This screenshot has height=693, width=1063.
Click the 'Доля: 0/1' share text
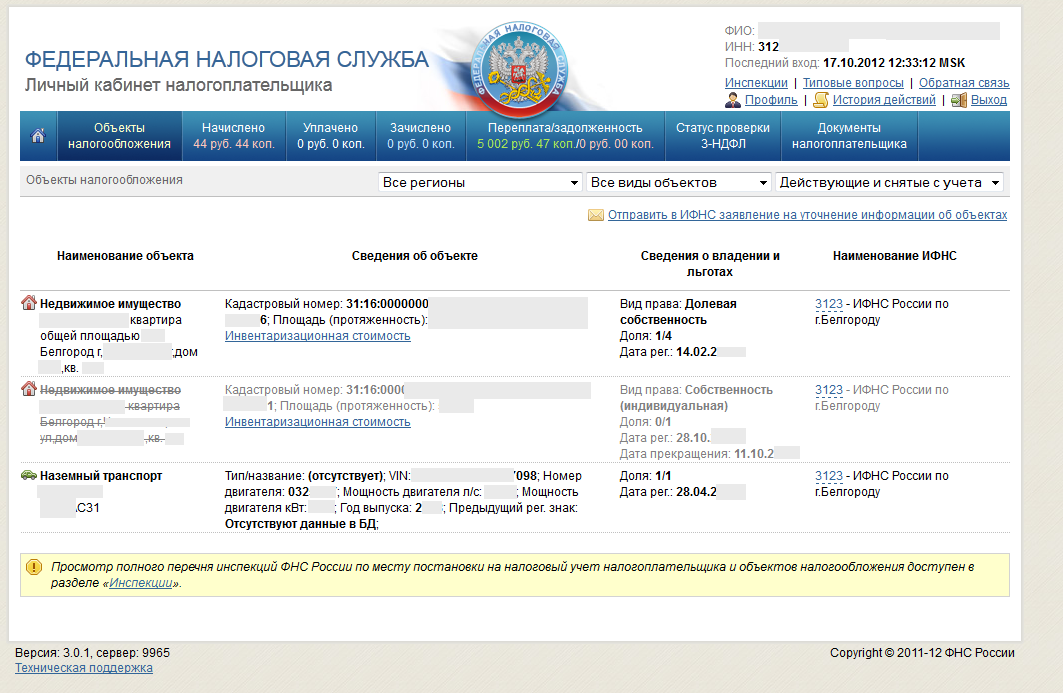645,422
